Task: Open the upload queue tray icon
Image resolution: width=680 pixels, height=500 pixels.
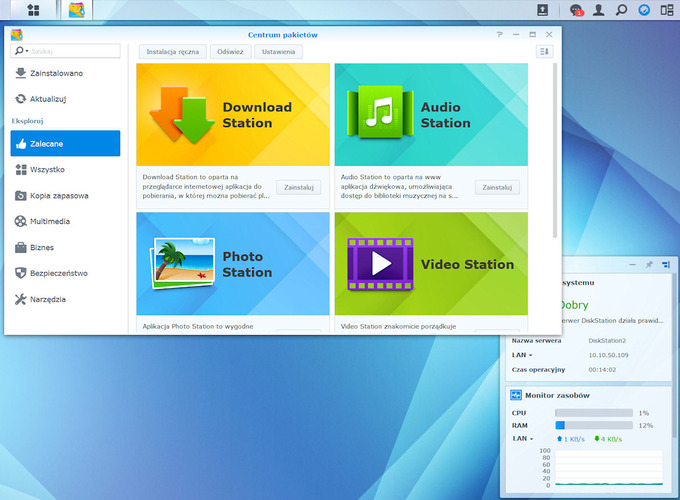Action: [x=543, y=10]
